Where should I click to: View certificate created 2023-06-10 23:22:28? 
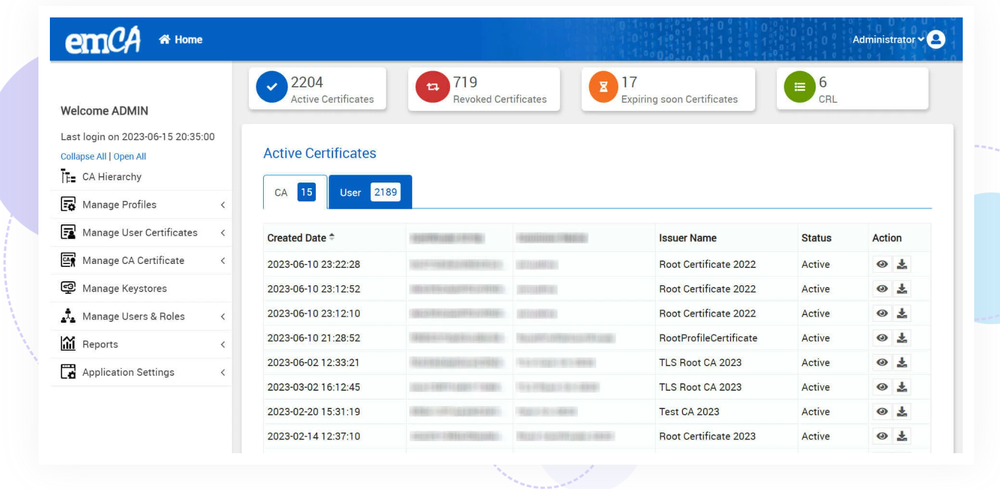pos(882,265)
